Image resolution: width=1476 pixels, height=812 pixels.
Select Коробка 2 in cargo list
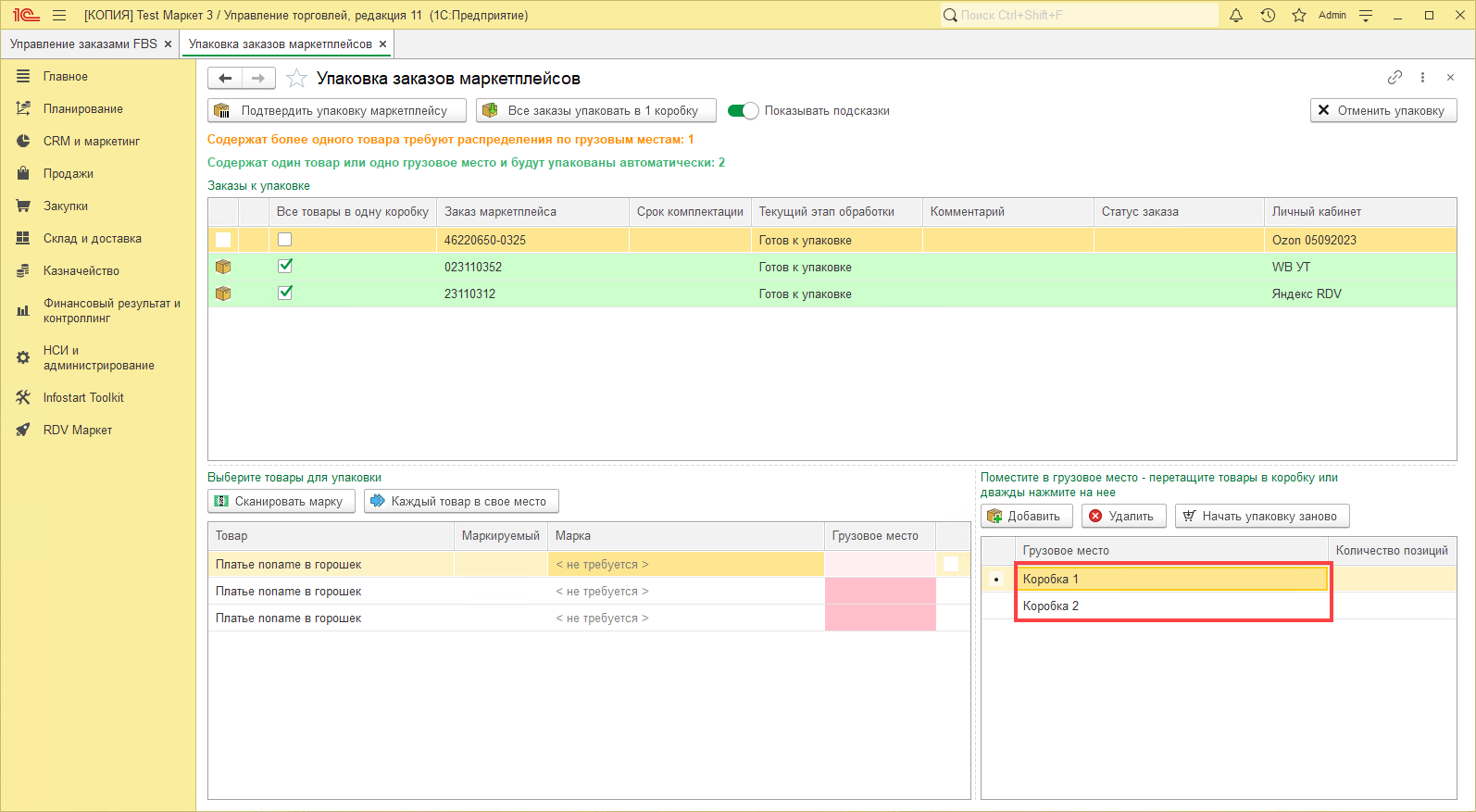point(1051,606)
